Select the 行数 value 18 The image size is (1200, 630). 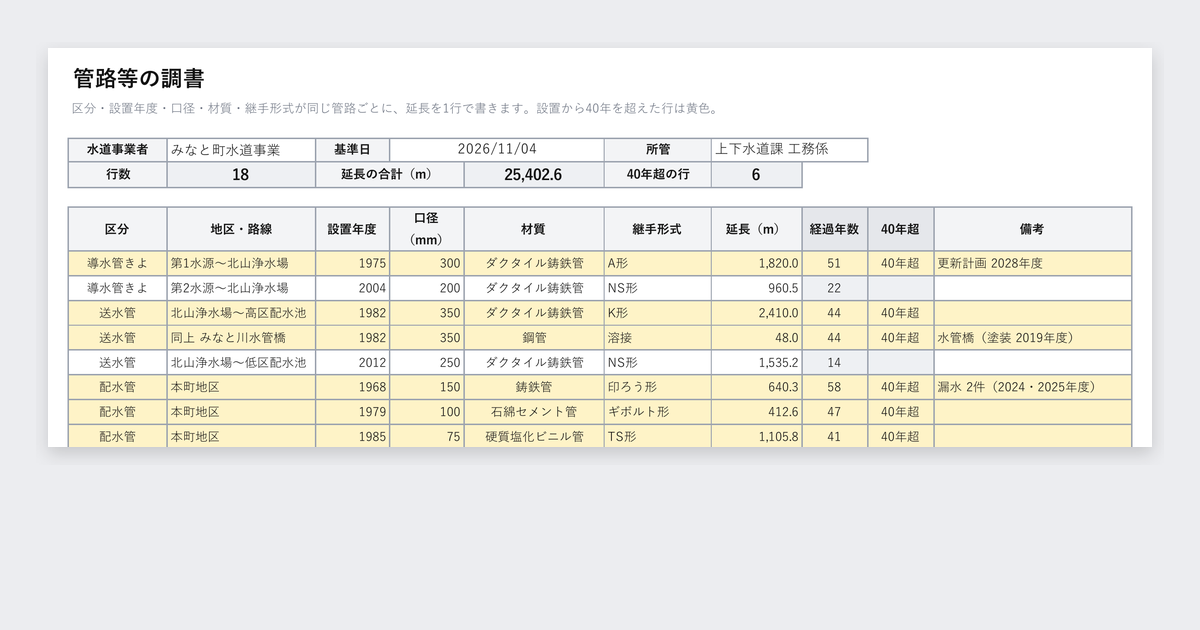[241, 175]
